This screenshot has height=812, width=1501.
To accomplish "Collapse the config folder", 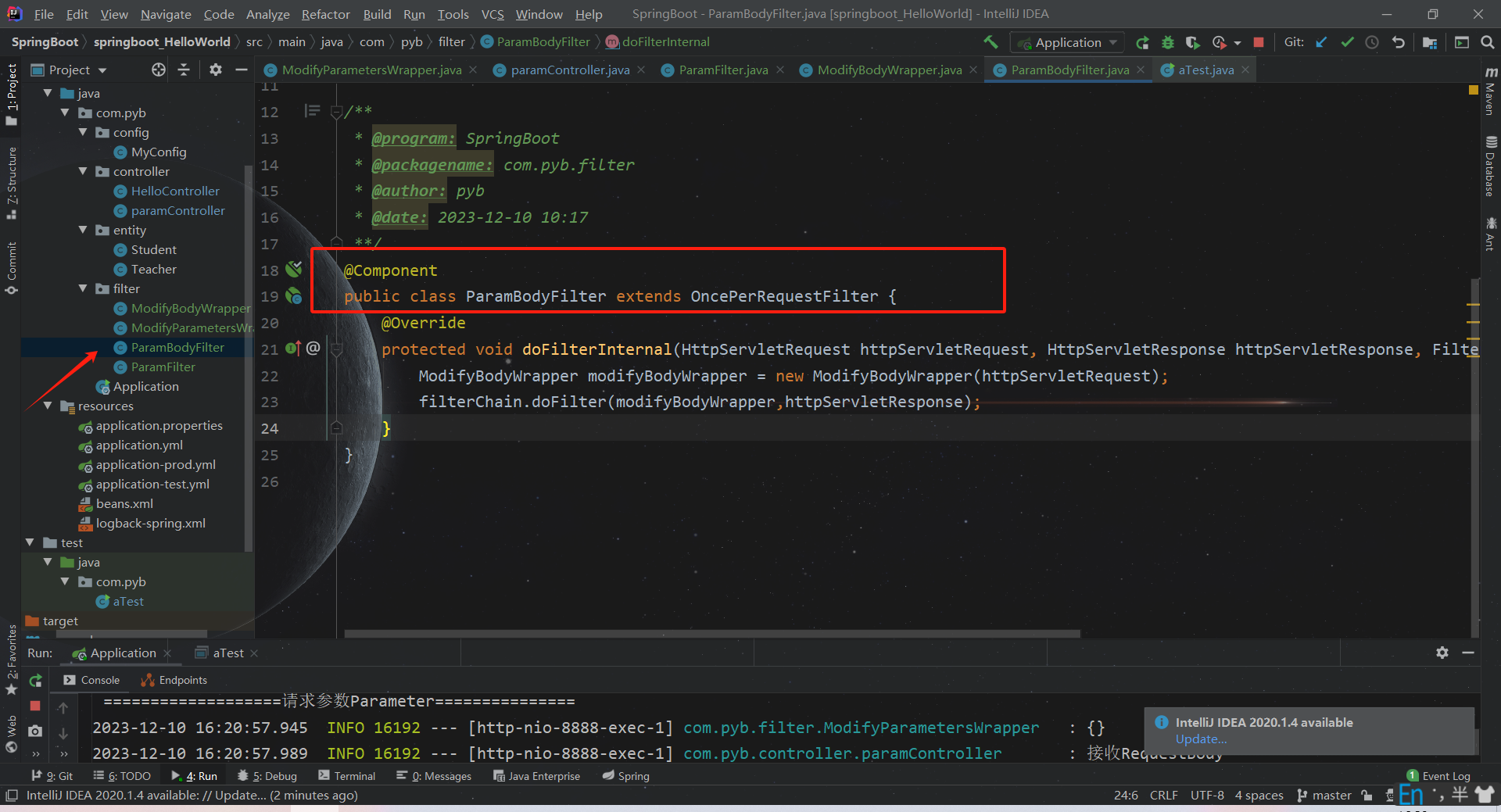I will coord(83,132).
